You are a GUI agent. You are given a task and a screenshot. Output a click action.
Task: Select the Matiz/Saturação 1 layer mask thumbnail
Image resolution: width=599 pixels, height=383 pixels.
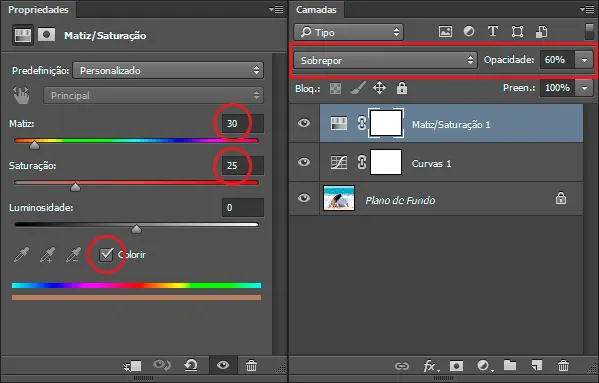[386, 123]
